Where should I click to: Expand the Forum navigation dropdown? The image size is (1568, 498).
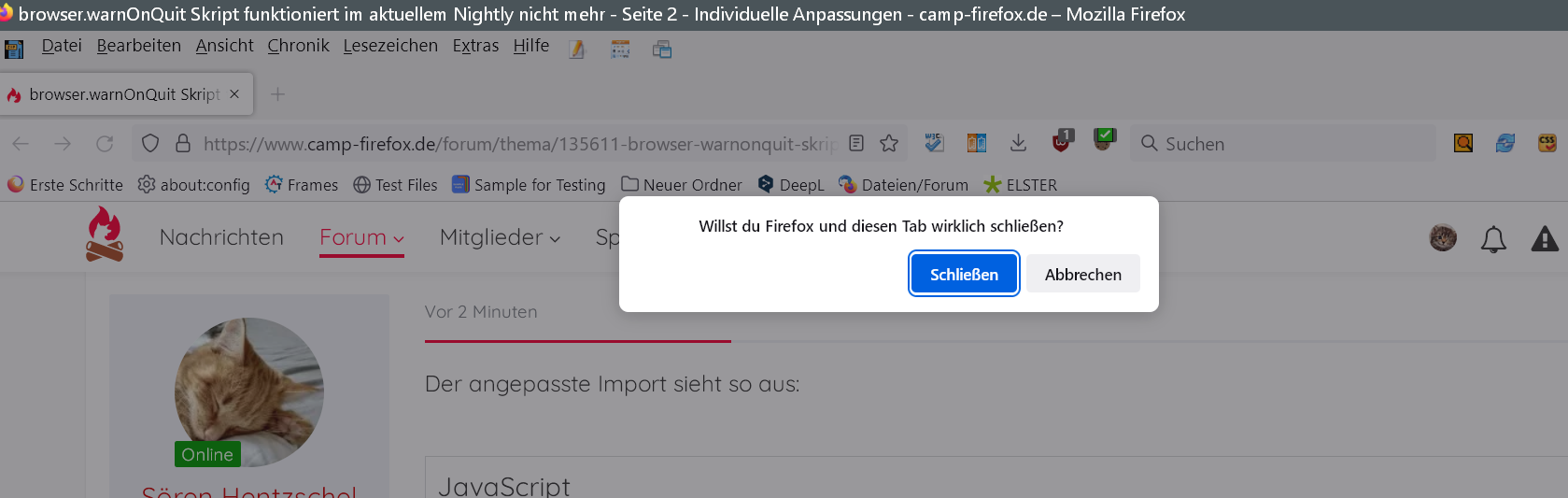coord(361,237)
